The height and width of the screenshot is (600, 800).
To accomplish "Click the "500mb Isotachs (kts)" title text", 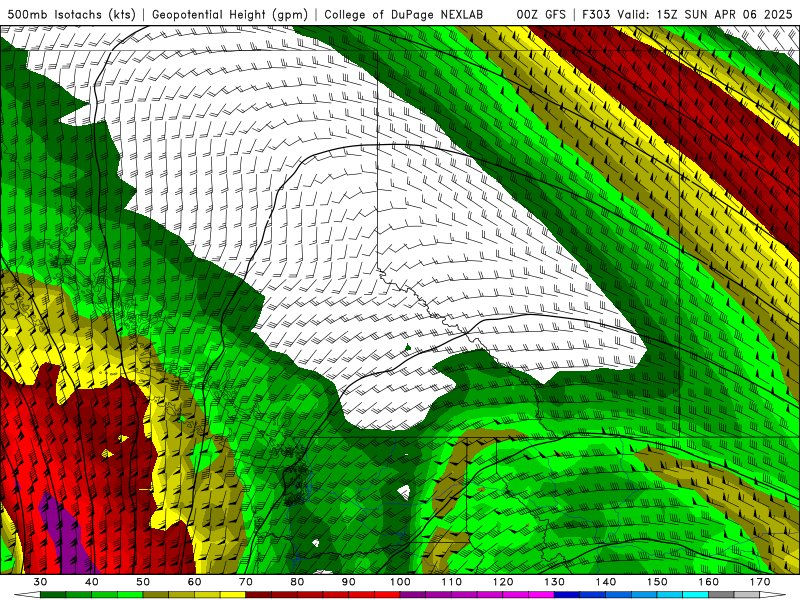I will [x=71, y=14].
